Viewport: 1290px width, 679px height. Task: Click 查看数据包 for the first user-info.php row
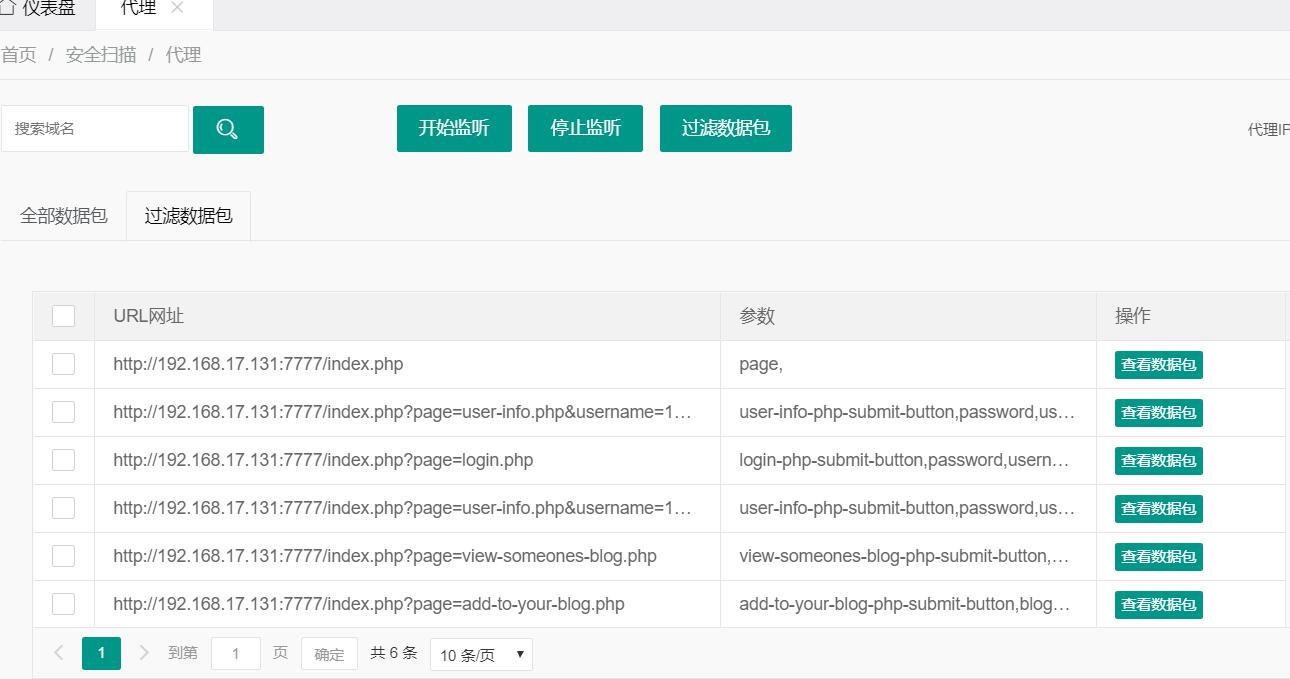tap(1158, 413)
